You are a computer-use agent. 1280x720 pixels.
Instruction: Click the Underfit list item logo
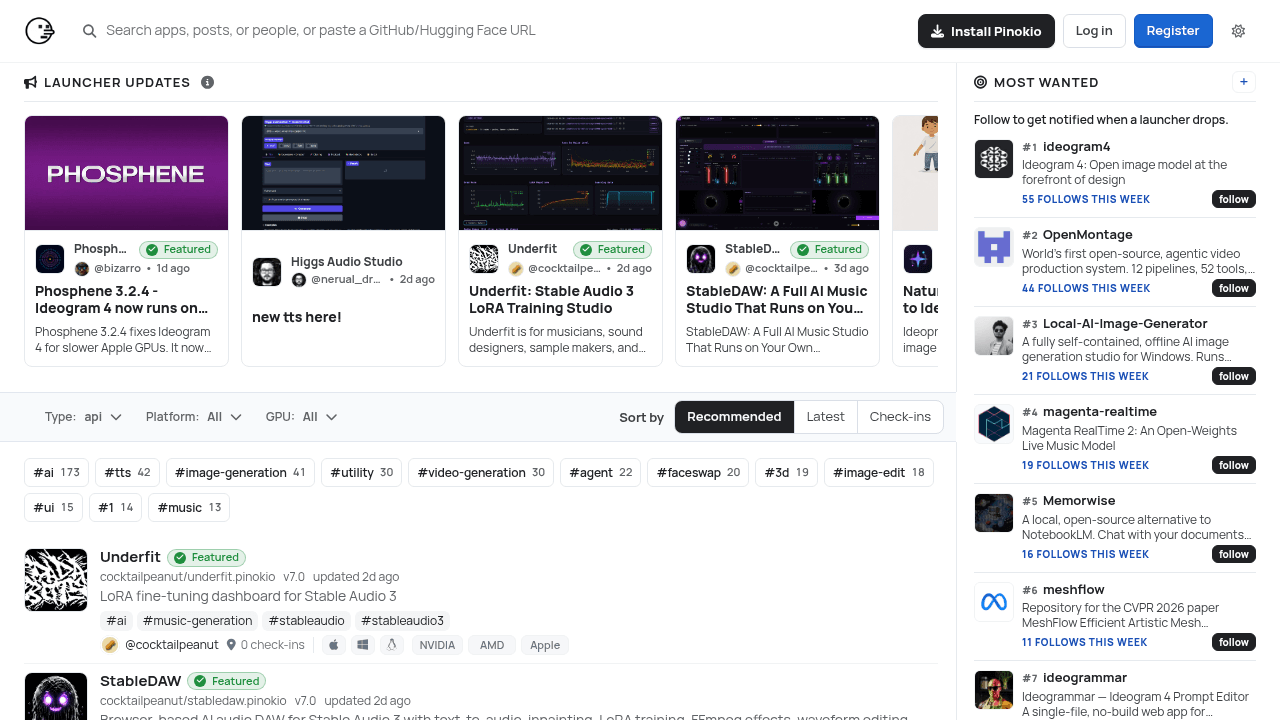(x=56, y=580)
